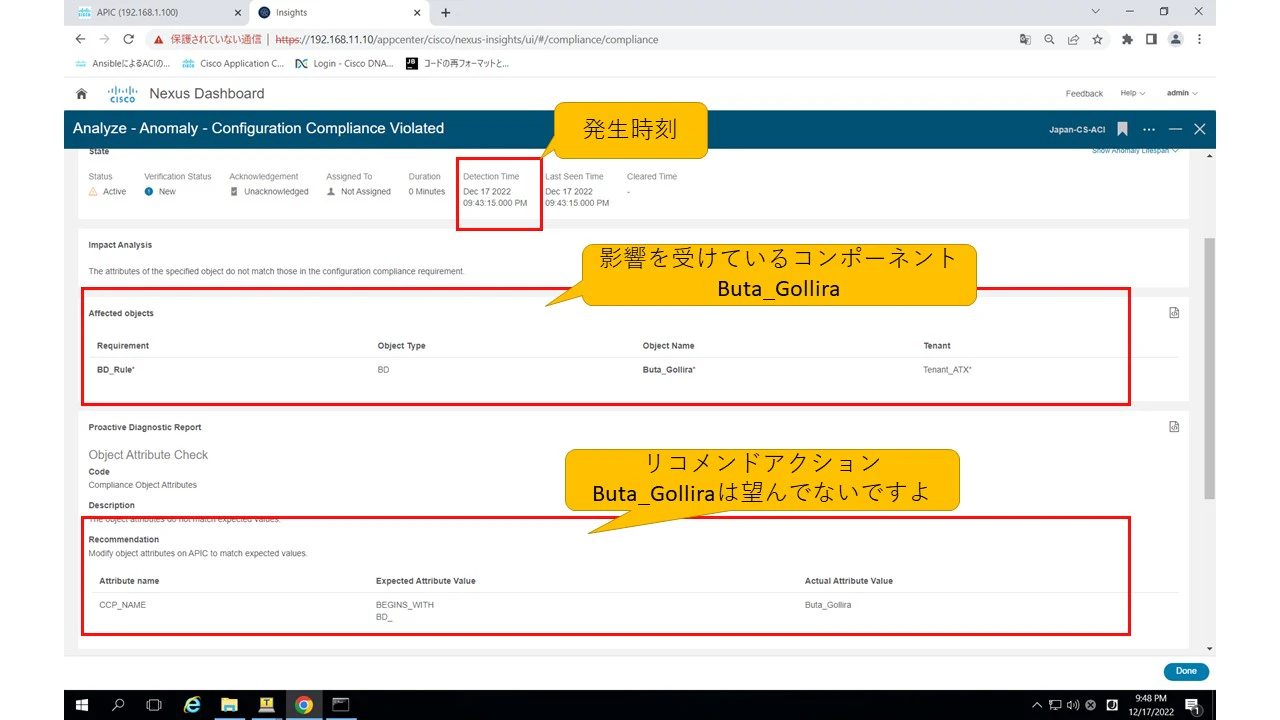Go back using the browser back arrow
This screenshot has width=1280, height=720.
(80, 39)
